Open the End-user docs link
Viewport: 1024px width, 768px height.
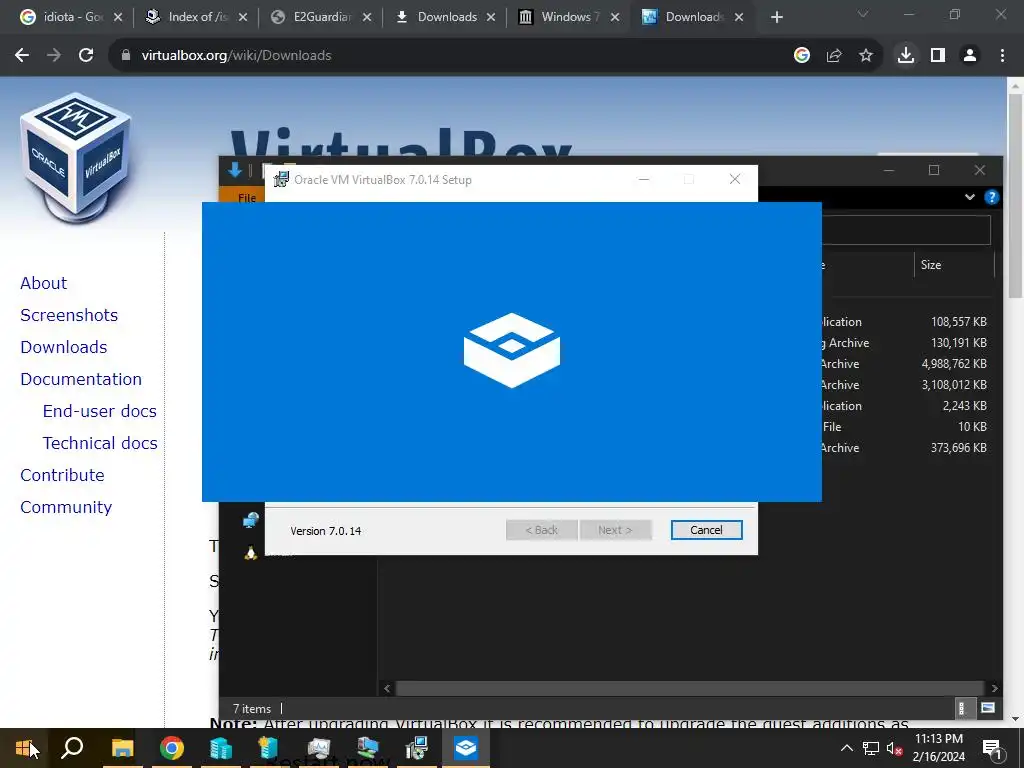point(100,411)
